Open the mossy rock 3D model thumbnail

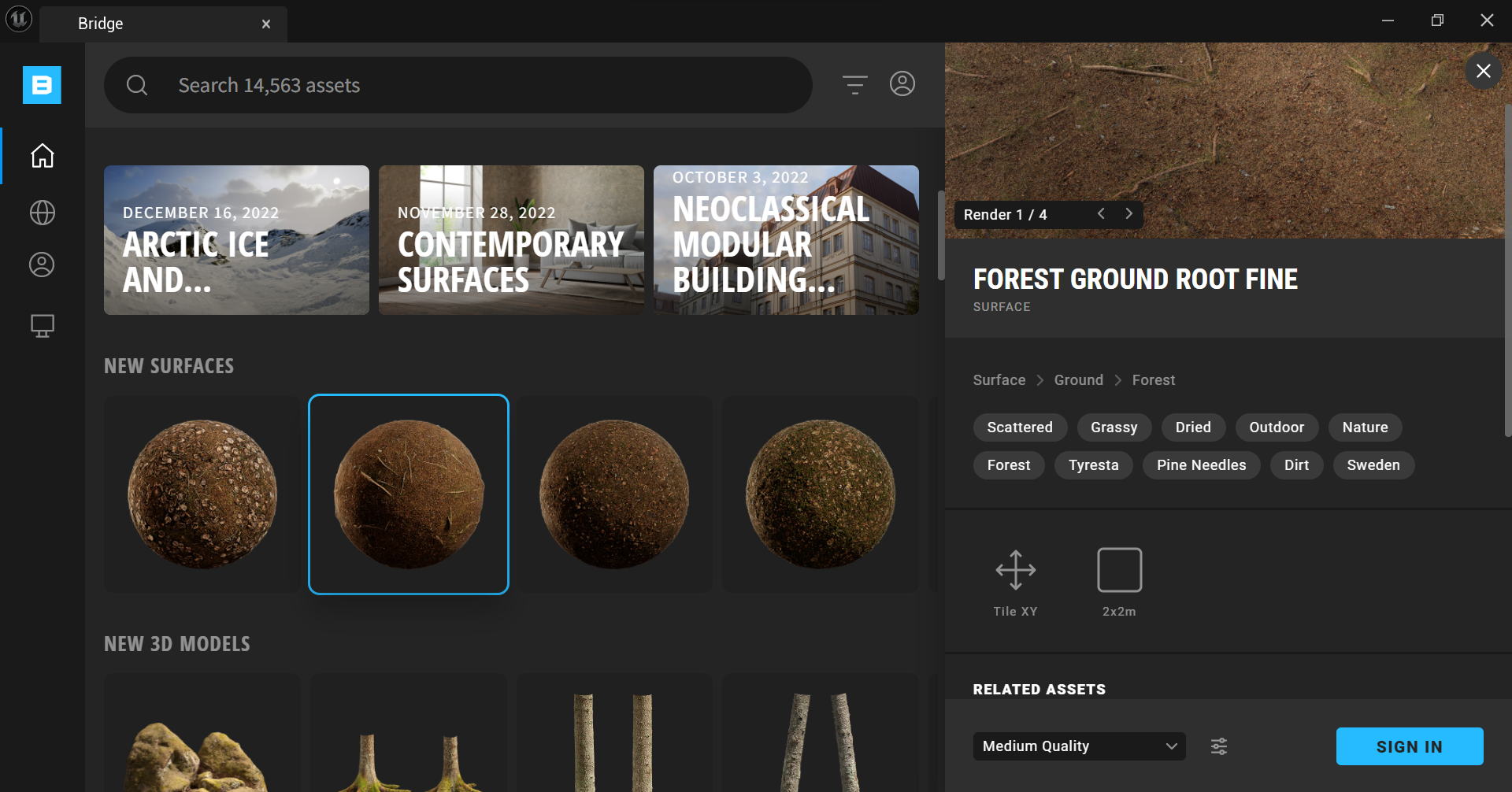202,733
